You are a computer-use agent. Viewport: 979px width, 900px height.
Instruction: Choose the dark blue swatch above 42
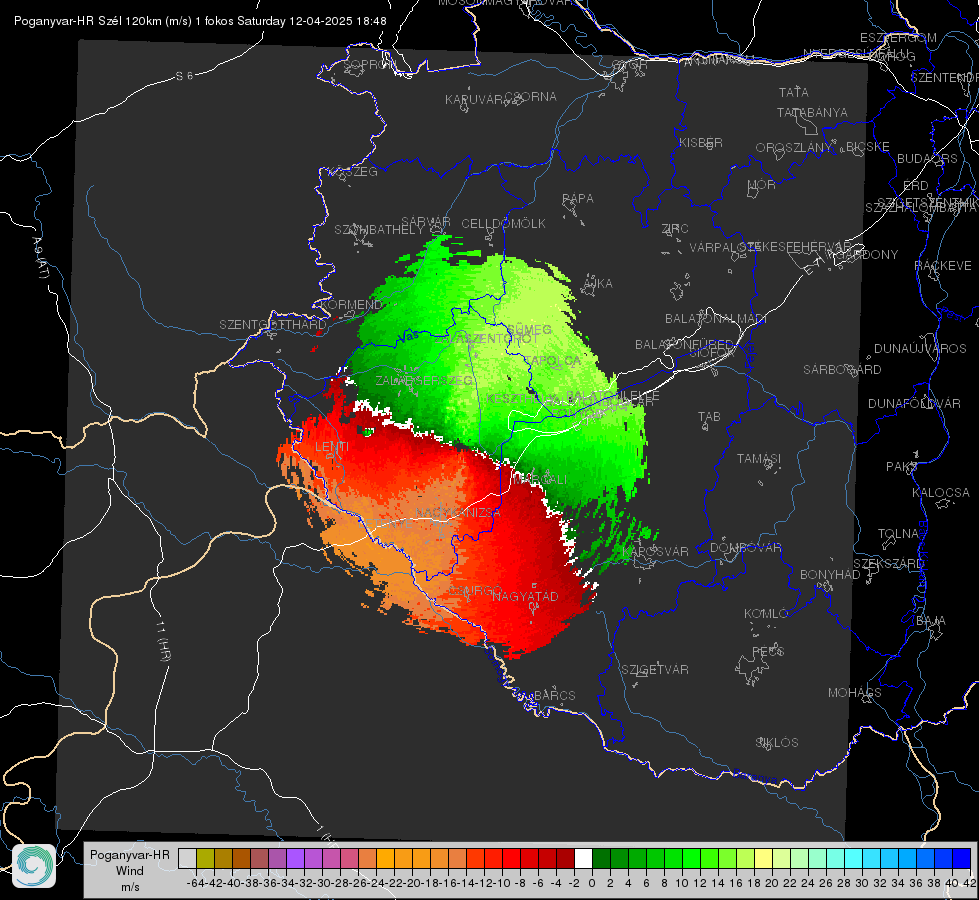(x=962, y=858)
